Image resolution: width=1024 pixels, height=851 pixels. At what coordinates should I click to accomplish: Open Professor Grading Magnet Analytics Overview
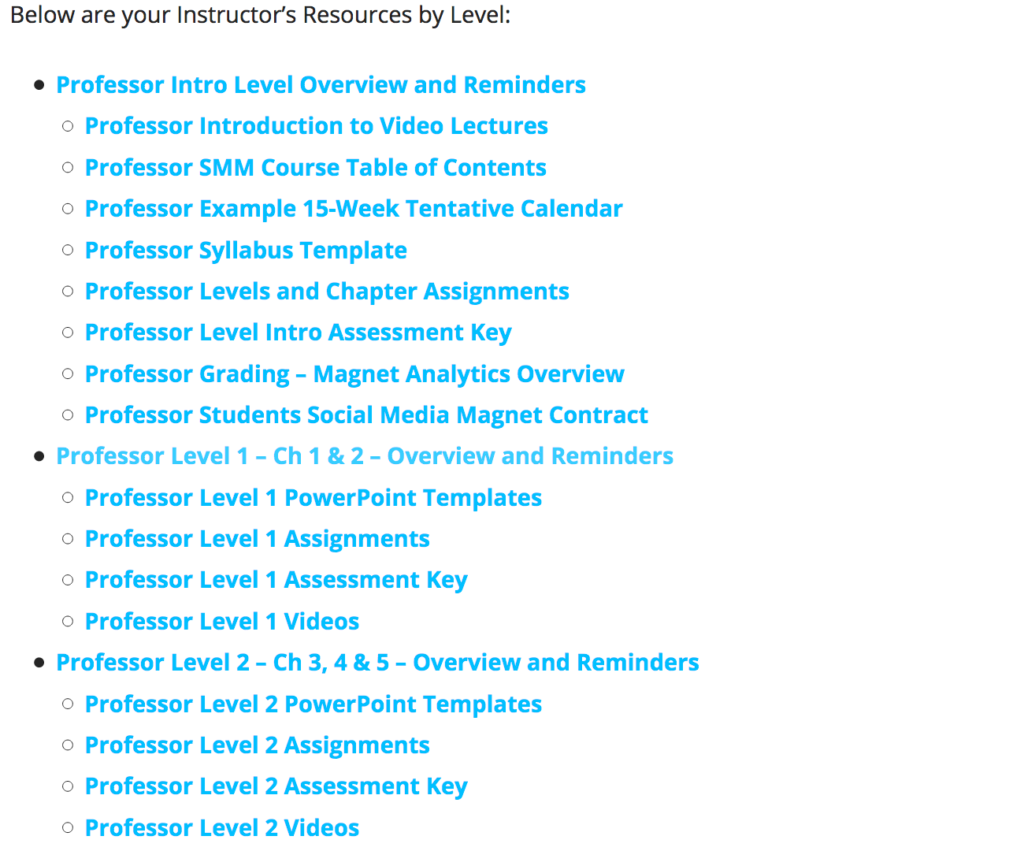pyautogui.click(x=355, y=374)
